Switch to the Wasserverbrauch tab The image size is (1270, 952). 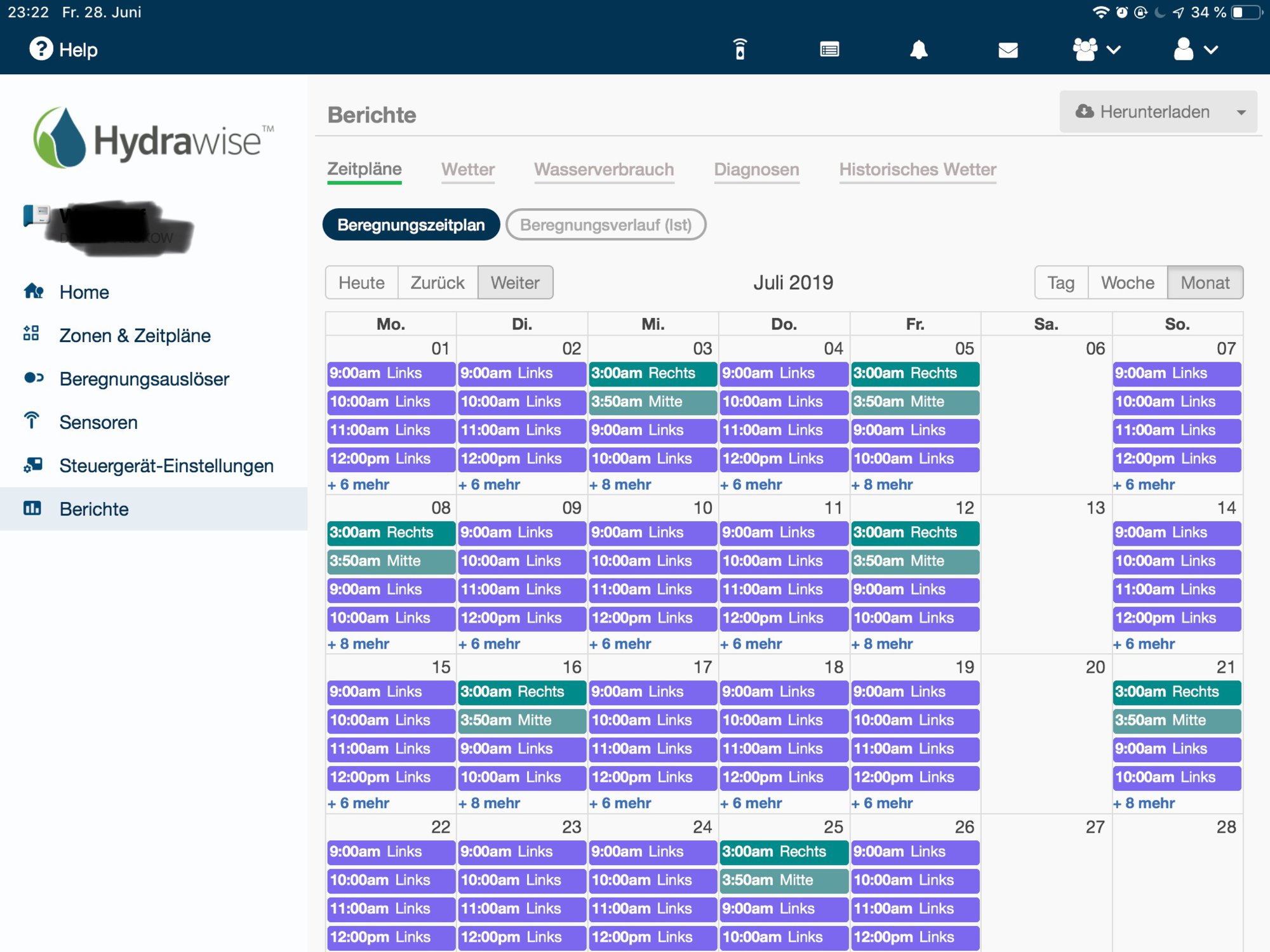(x=604, y=169)
